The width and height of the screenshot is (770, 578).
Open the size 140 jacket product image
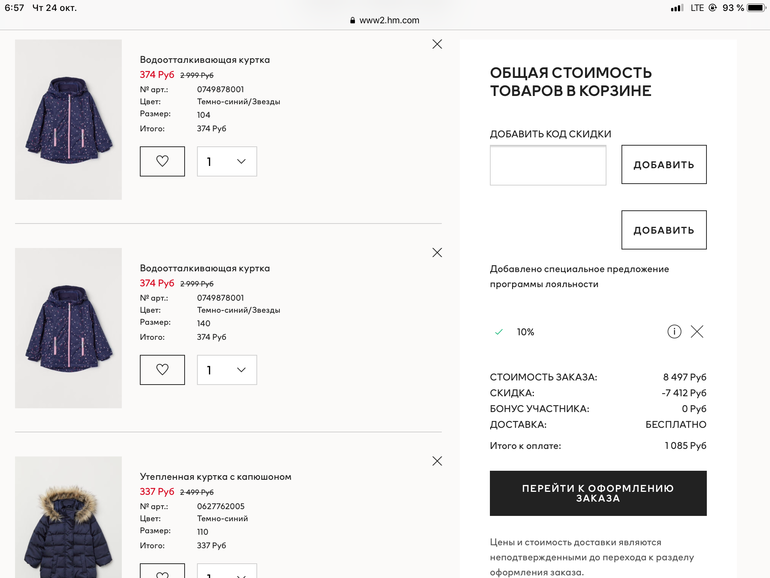(68, 328)
